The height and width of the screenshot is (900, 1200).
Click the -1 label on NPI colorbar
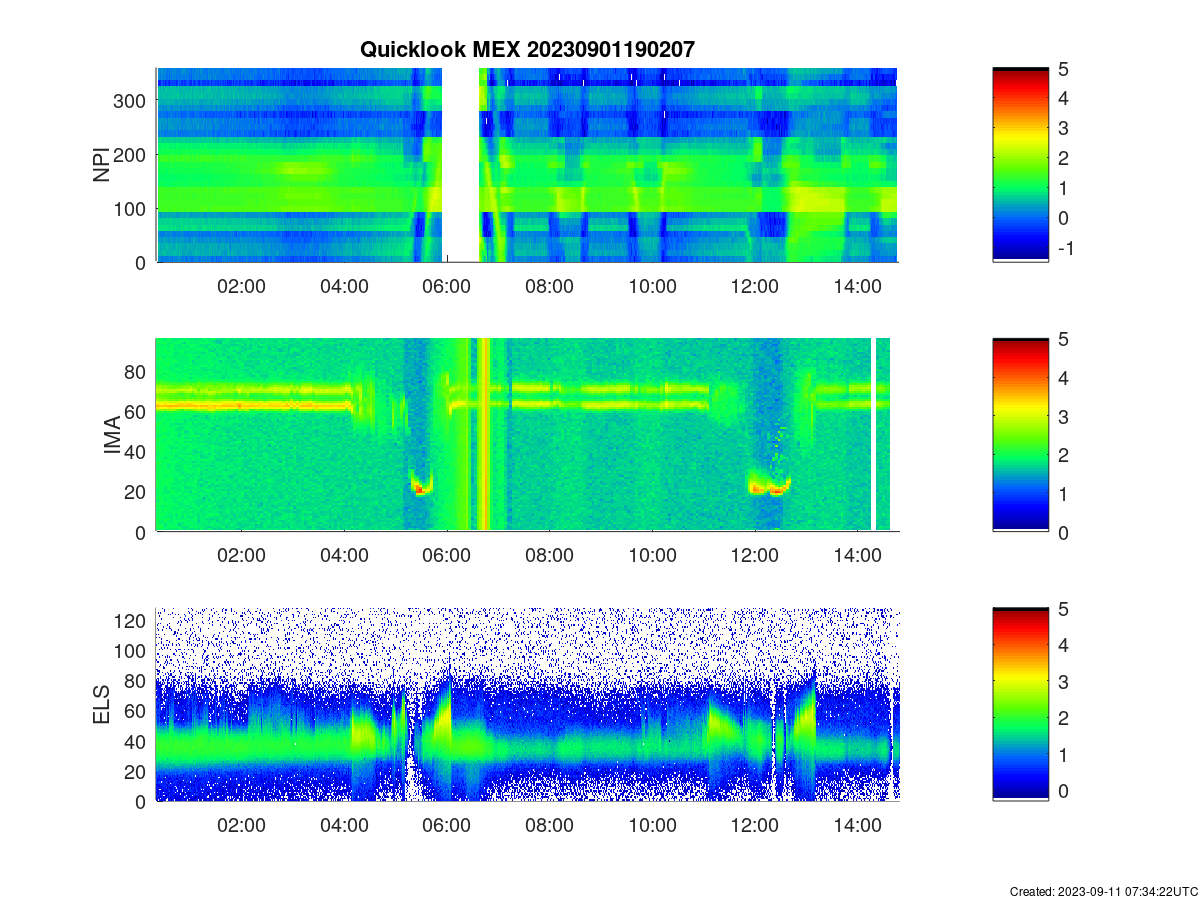point(1065,248)
